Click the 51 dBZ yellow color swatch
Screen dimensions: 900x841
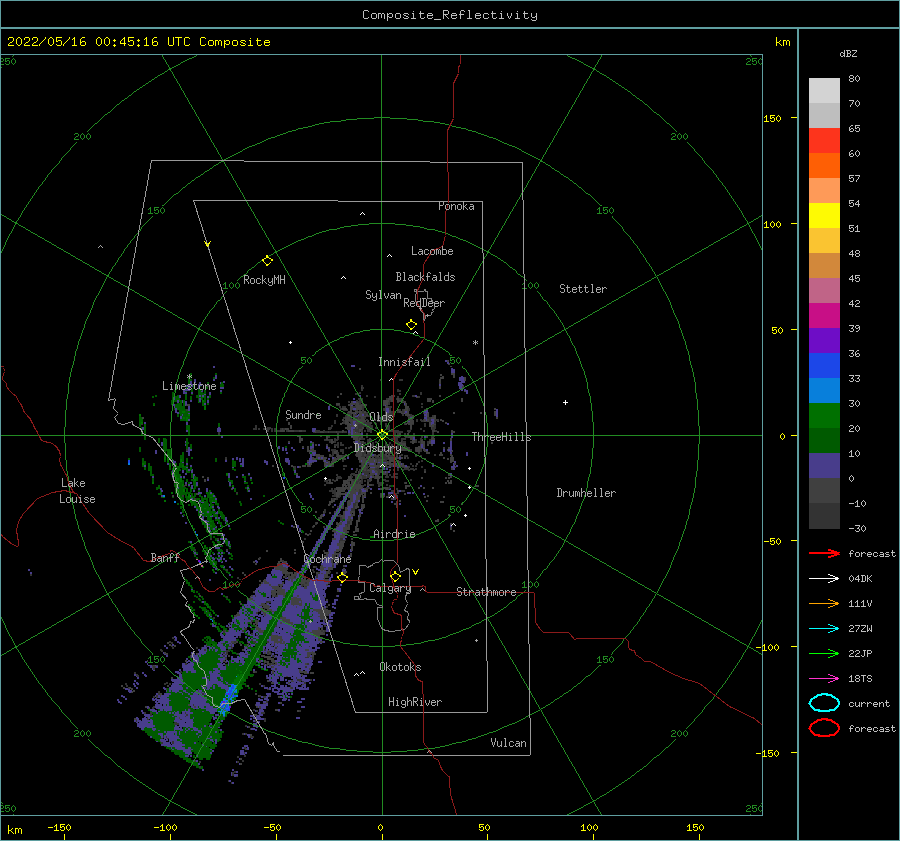click(x=824, y=215)
